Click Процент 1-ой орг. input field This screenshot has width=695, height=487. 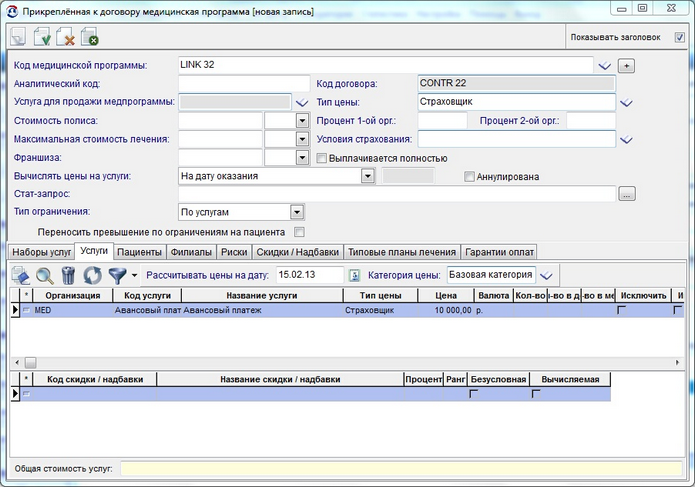pos(442,121)
